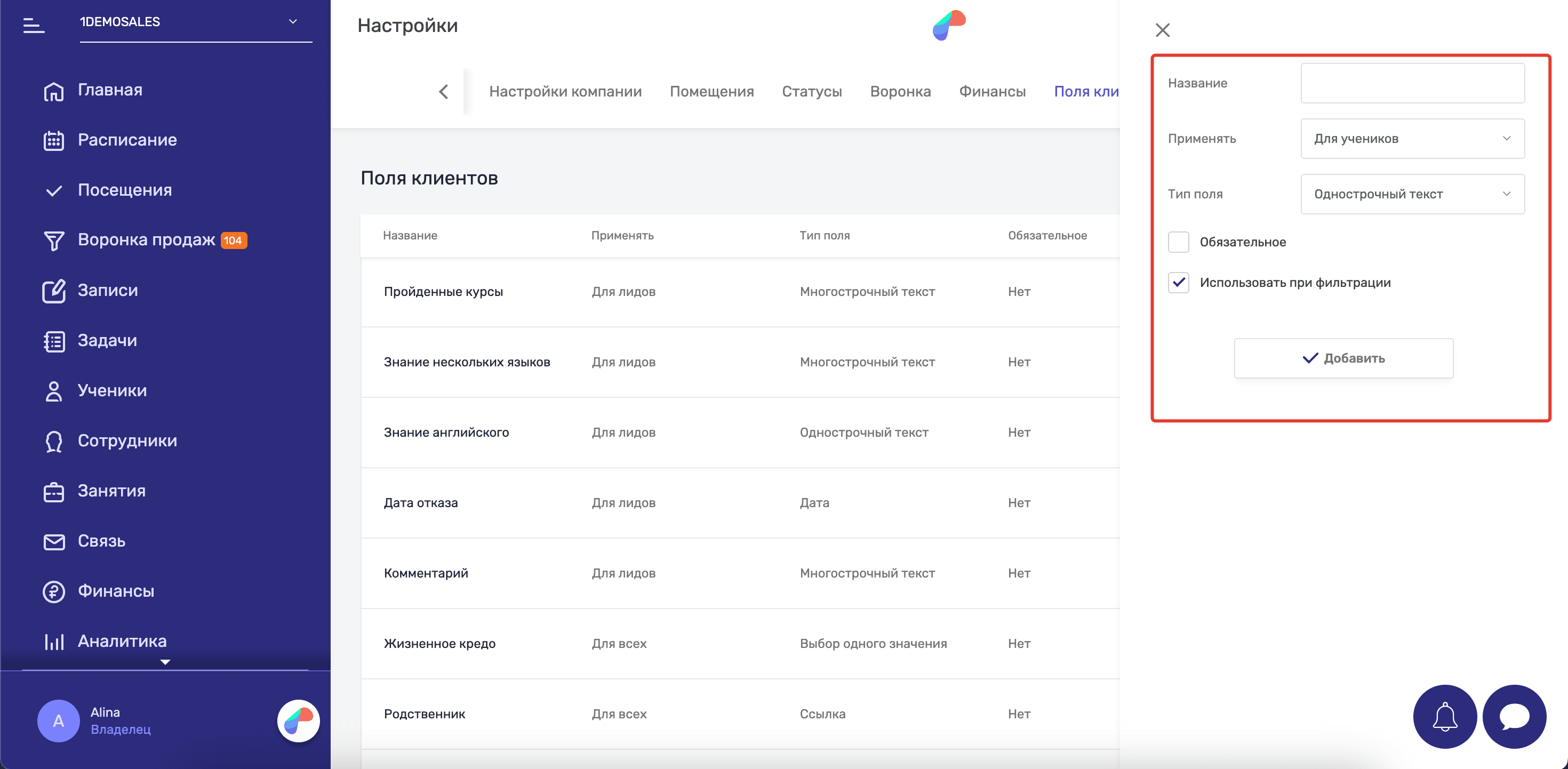Screen dimensions: 1568x769
Task: Open the Тип поля dropdown
Action: pyautogui.click(x=1412, y=194)
